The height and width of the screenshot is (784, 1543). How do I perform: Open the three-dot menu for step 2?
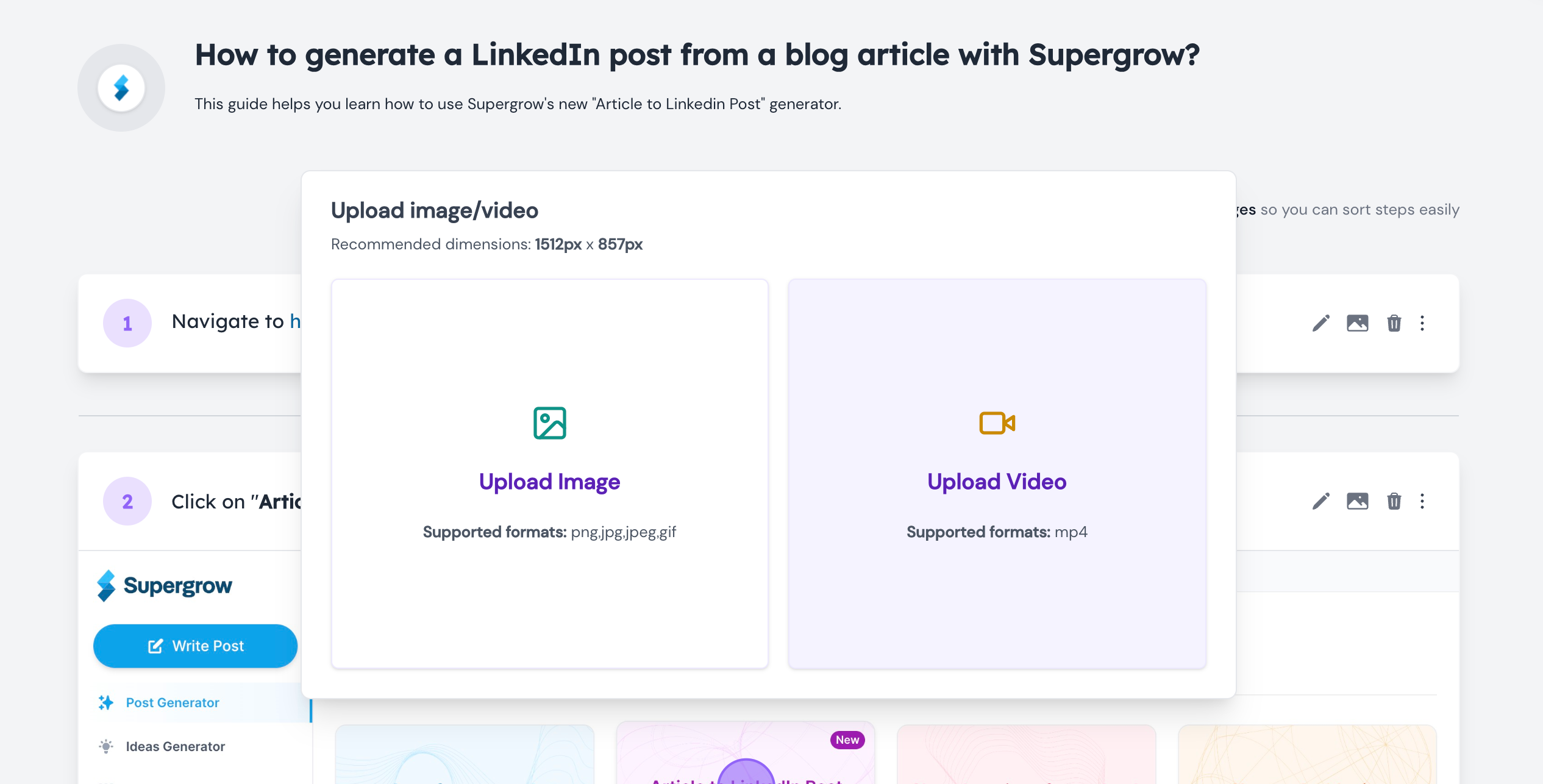pos(1422,501)
